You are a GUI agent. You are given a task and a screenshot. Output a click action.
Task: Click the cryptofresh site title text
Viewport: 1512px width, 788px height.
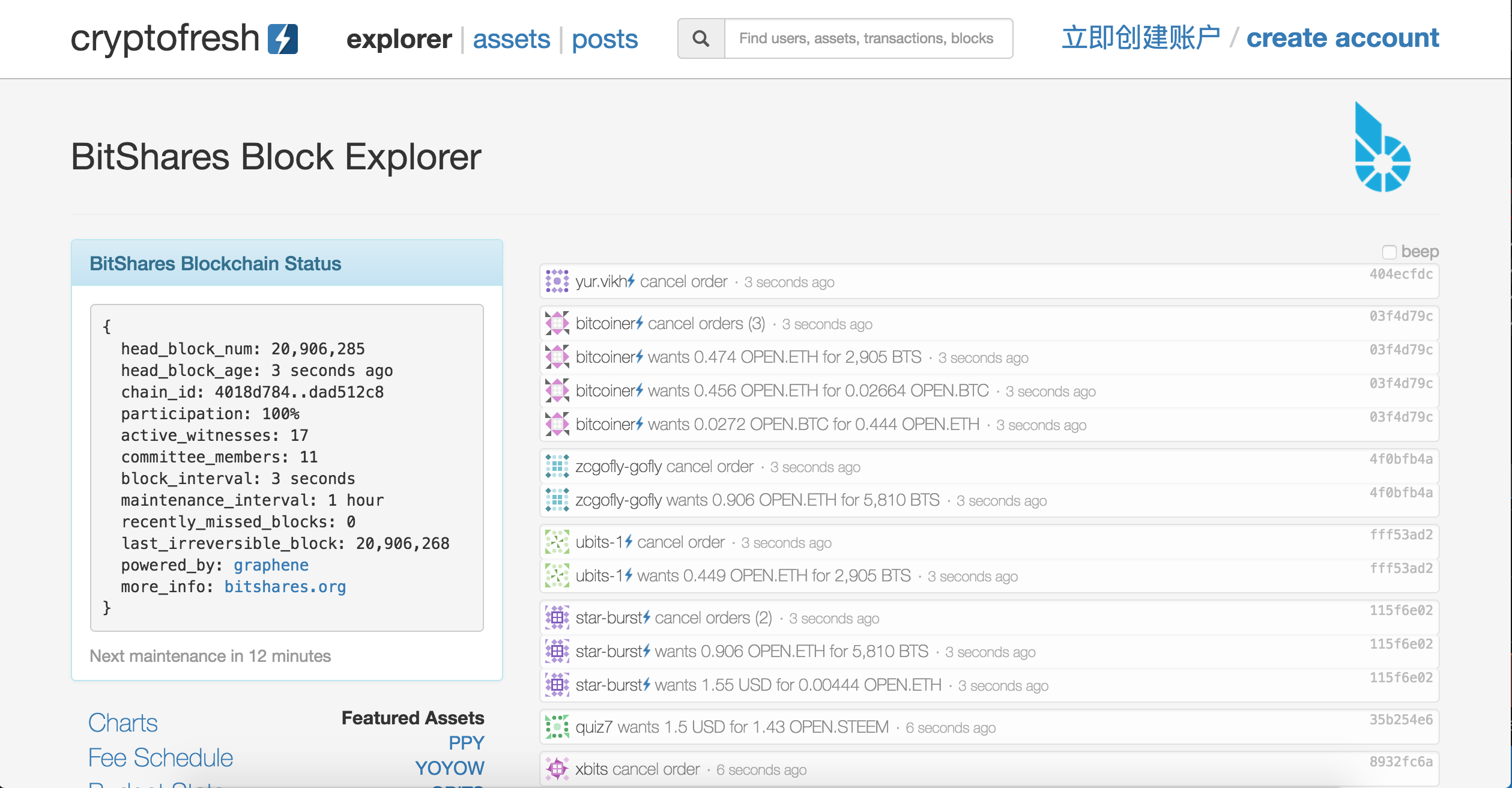[165, 39]
